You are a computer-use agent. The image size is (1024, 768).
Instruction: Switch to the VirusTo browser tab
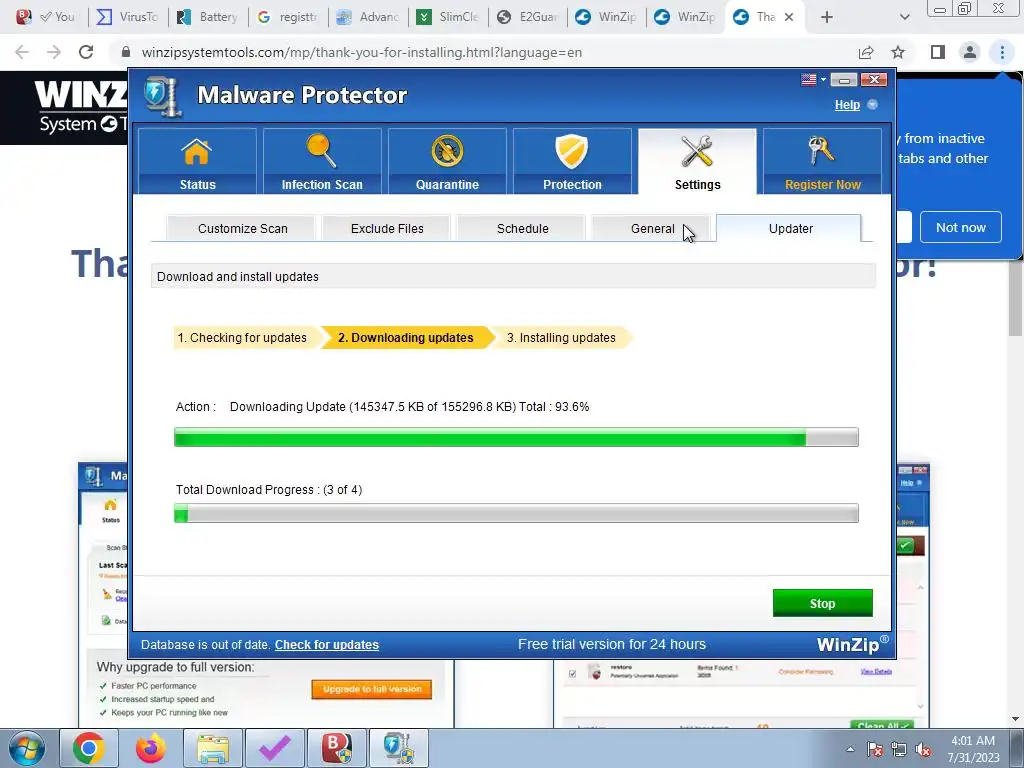pyautogui.click(x=129, y=17)
